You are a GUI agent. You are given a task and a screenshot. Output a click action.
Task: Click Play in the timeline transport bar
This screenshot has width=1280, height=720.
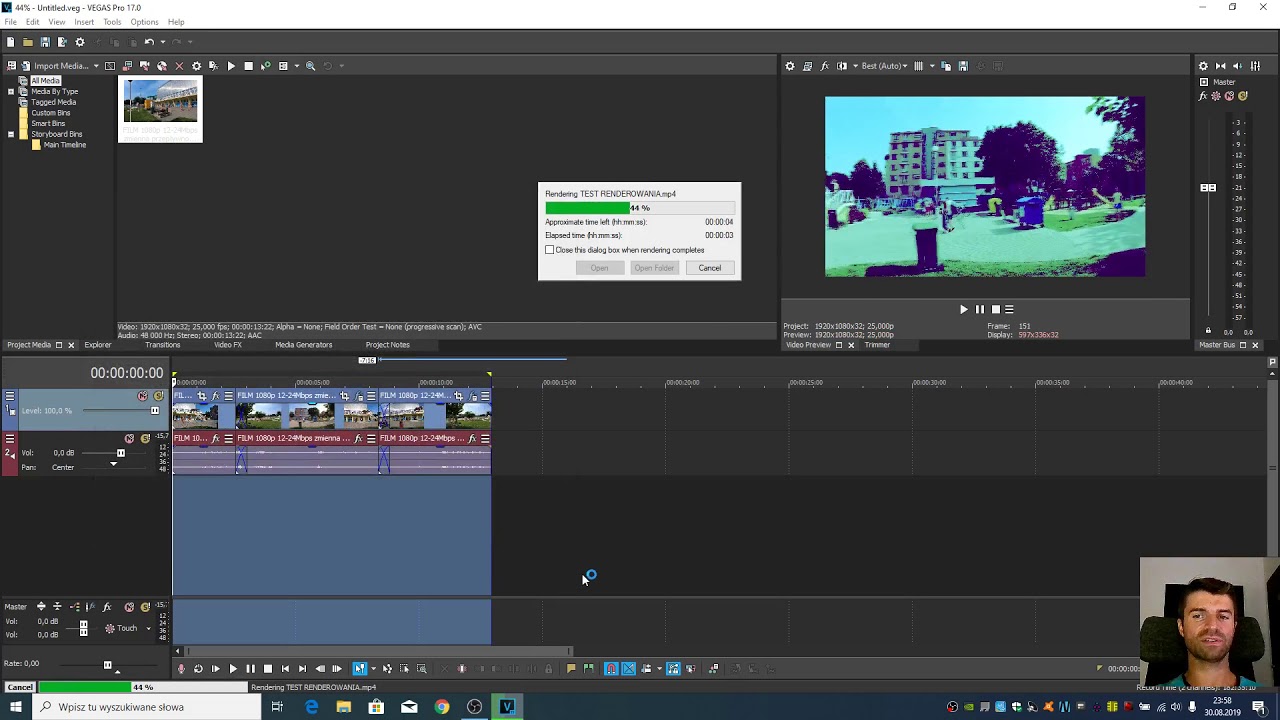233,669
